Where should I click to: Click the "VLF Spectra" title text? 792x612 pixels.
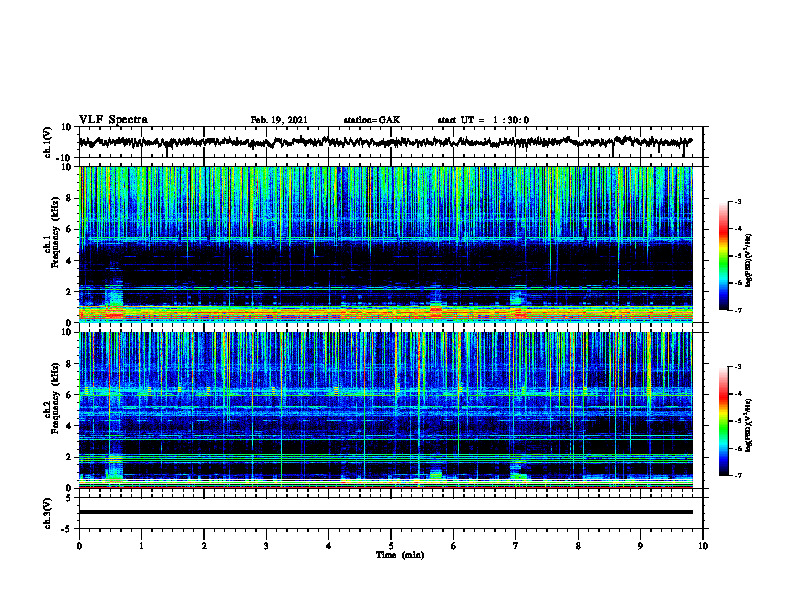pyautogui.click(x=113, y=120)
